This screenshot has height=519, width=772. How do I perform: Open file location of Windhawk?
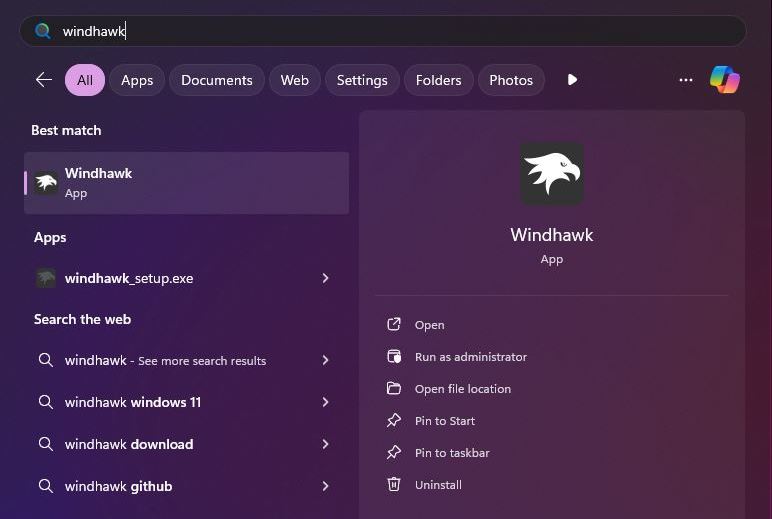click(462, 389)
